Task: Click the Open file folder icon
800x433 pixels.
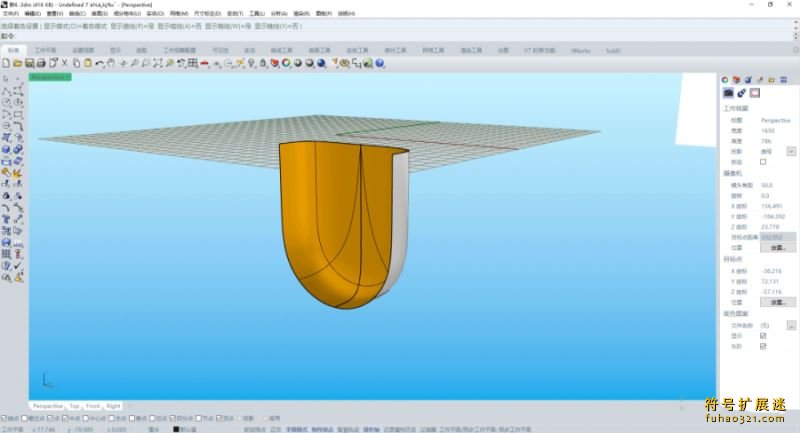Action: [17, 63]
